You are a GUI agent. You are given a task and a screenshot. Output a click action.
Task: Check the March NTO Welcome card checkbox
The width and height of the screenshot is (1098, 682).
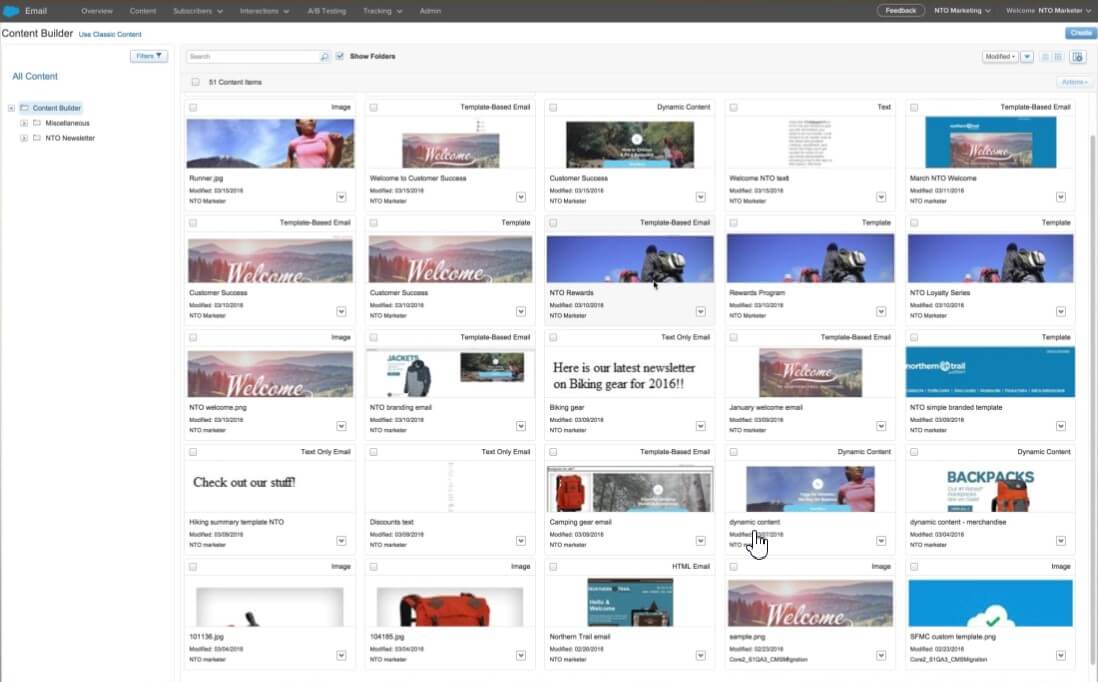[x=914, y=107]
